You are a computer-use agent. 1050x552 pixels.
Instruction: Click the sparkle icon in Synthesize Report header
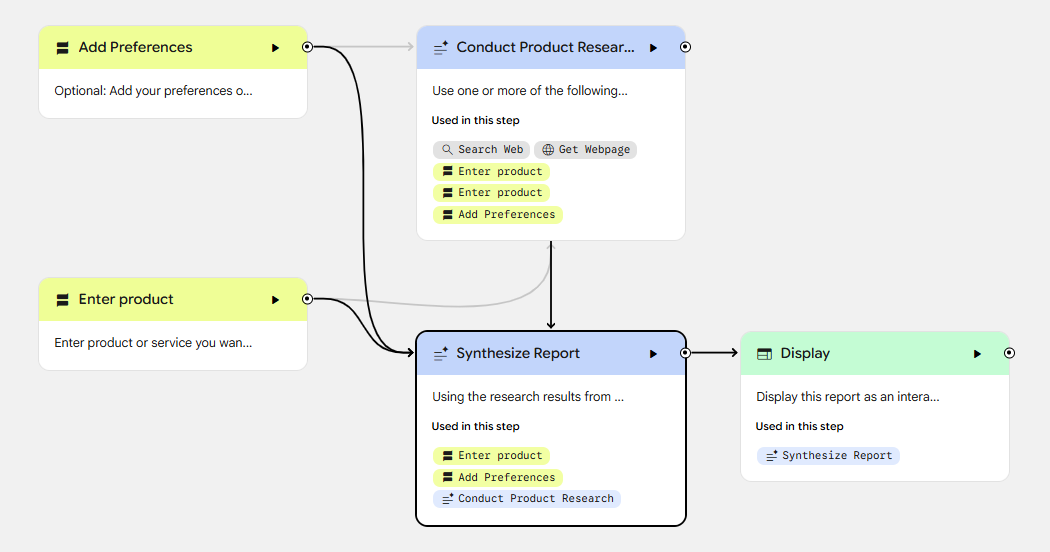tap(440, 354)
